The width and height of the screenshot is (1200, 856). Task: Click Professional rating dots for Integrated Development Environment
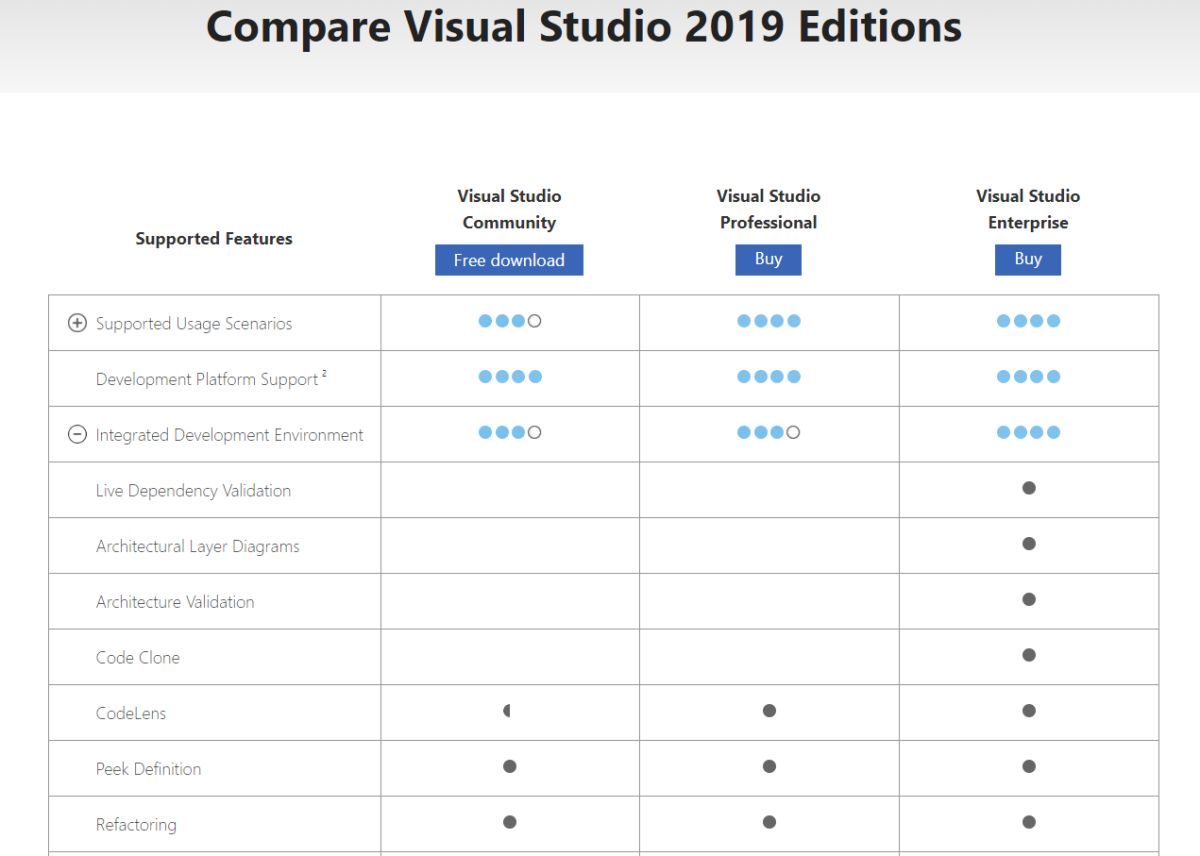point(769,433)
